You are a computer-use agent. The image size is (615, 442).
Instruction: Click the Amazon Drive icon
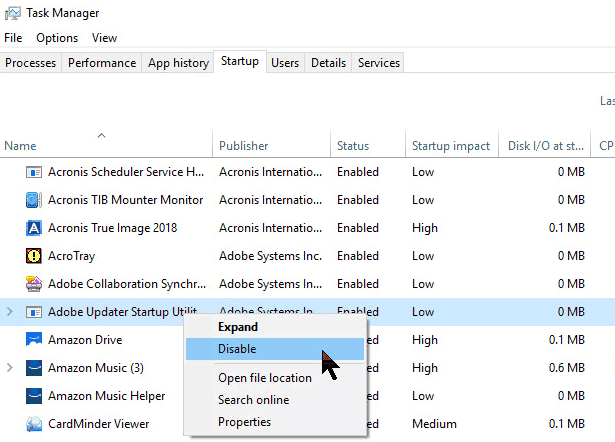pyautogui.click(x=34, y=340)
